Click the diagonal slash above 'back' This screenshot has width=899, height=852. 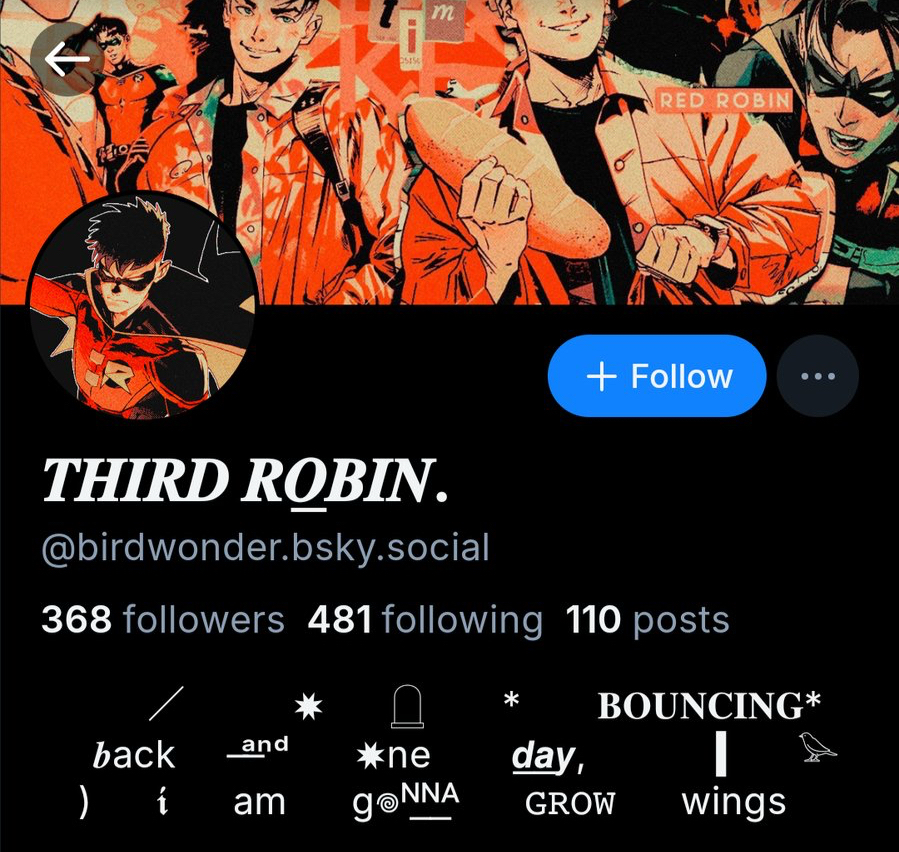[x=166, y=703]
